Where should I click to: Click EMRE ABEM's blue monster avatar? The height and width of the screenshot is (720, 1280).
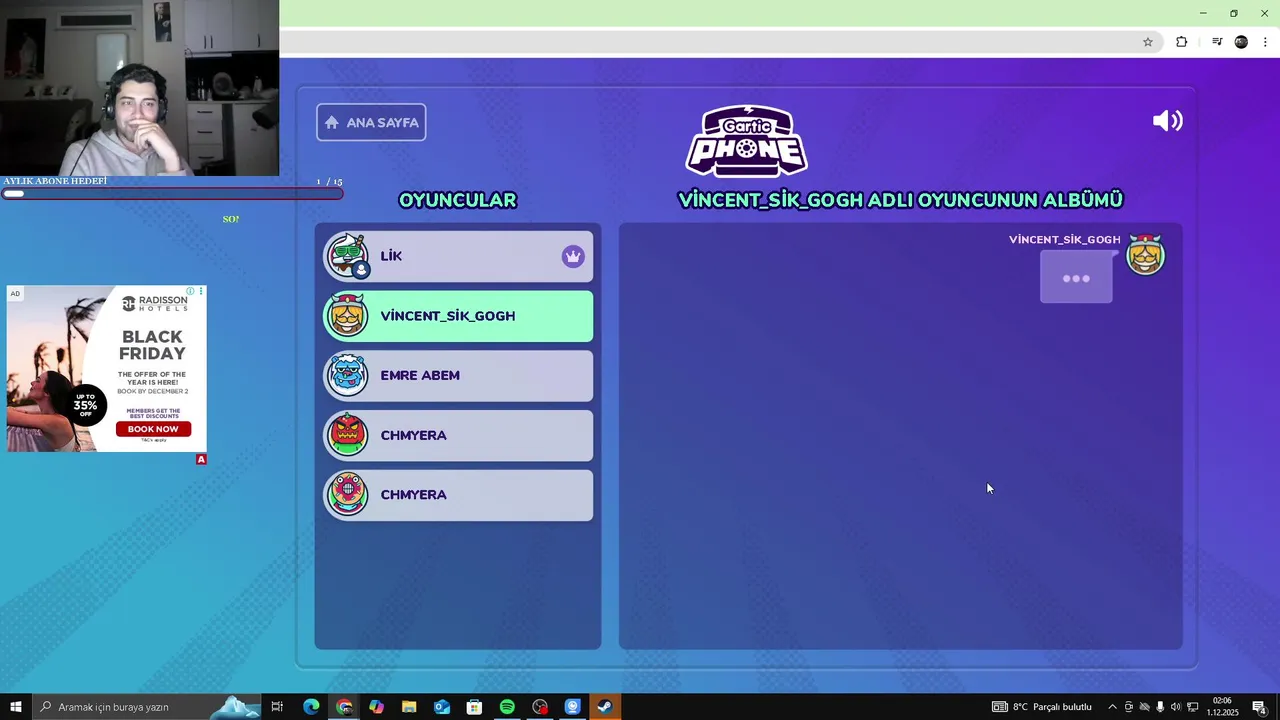(348, 376)
